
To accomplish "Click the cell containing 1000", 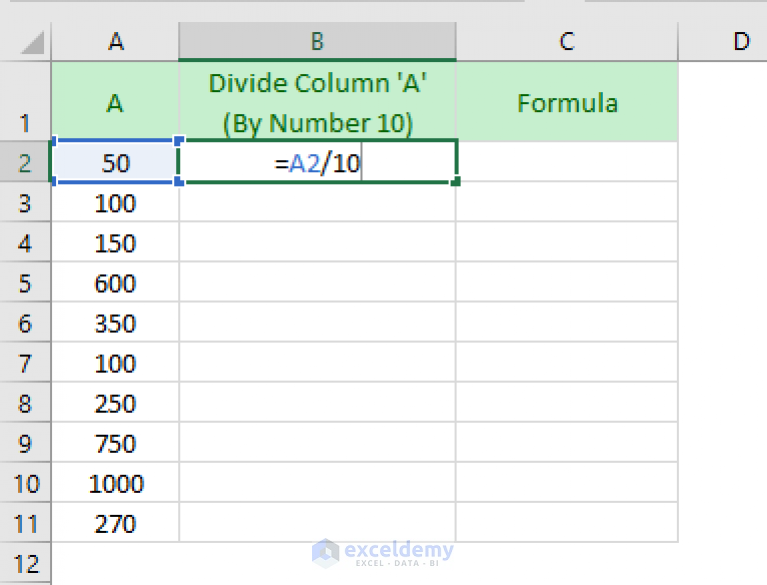I will (115, 483).
